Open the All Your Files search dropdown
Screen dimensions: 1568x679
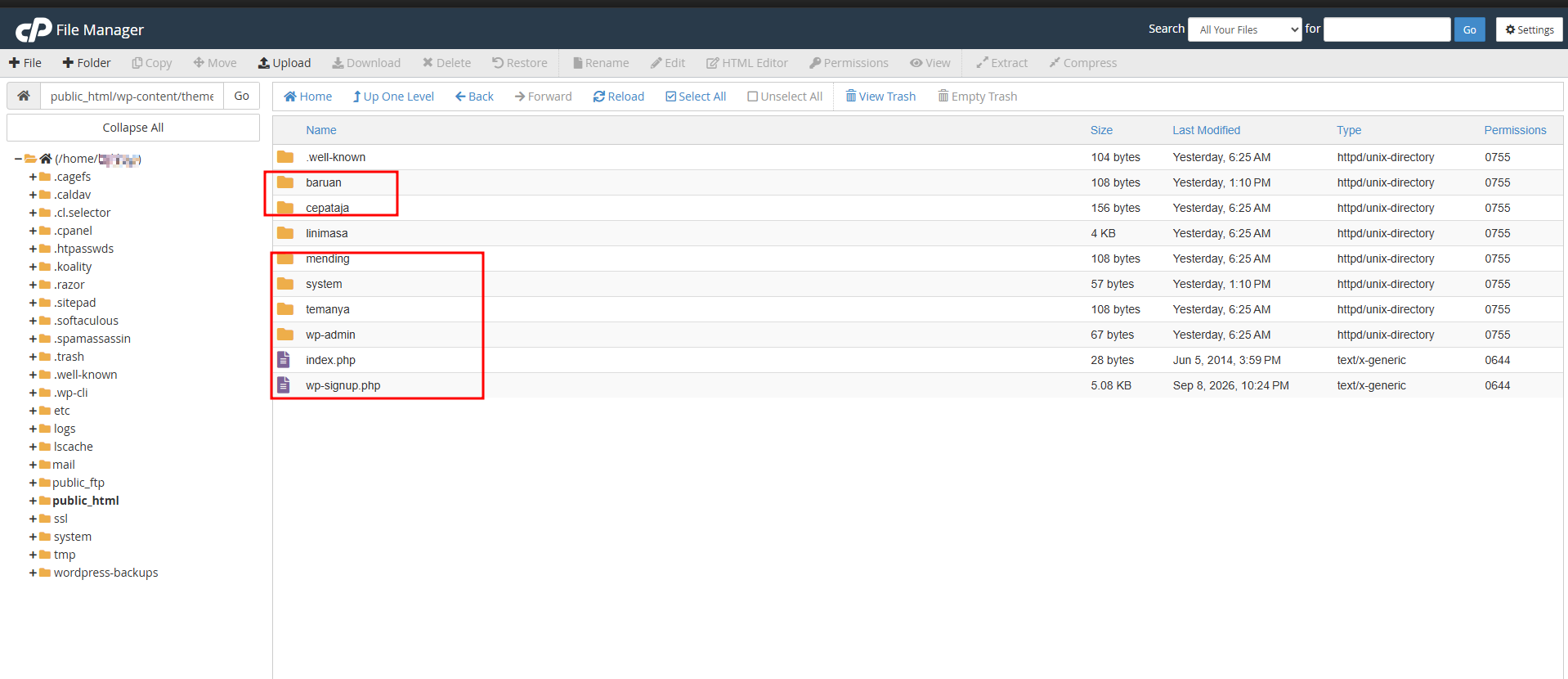pyautogui.click(x=1244, y=29)
